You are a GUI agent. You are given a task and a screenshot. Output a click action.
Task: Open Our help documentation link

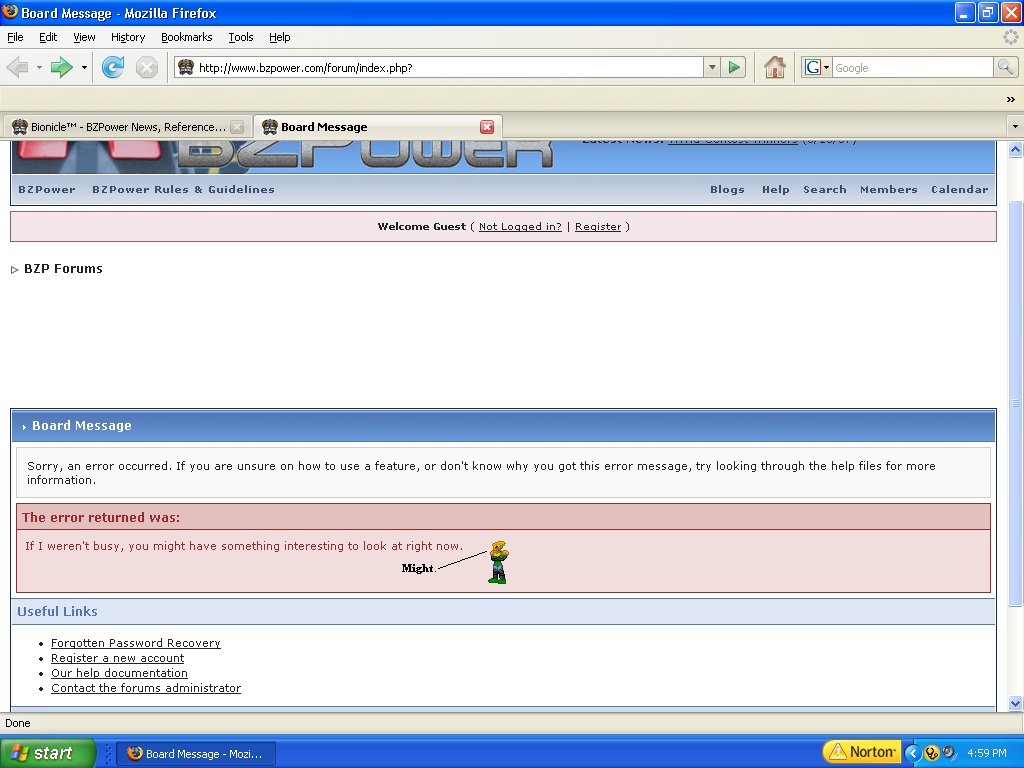(x=120, y=673)
